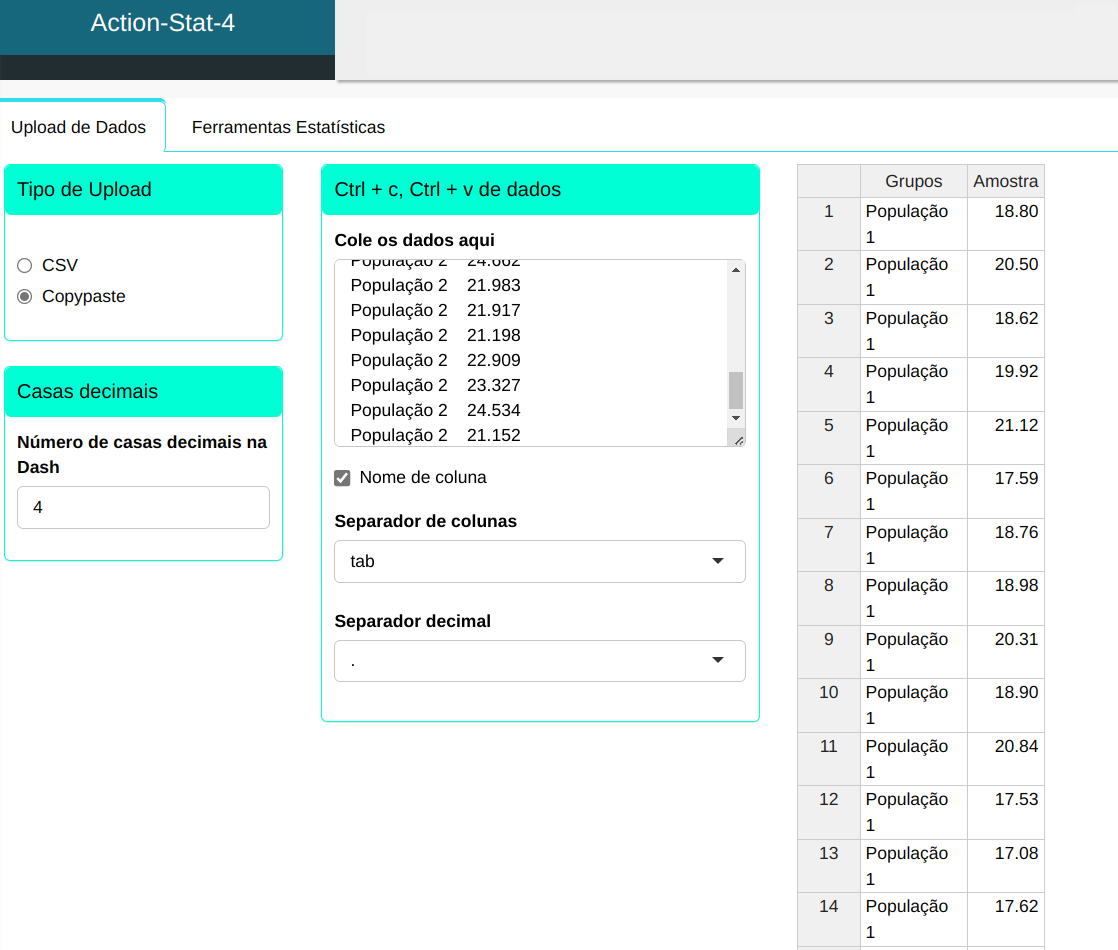1118x950 pixels.
Task: Open the Separador decimal dropdown
Action: [x=539, y=660]
